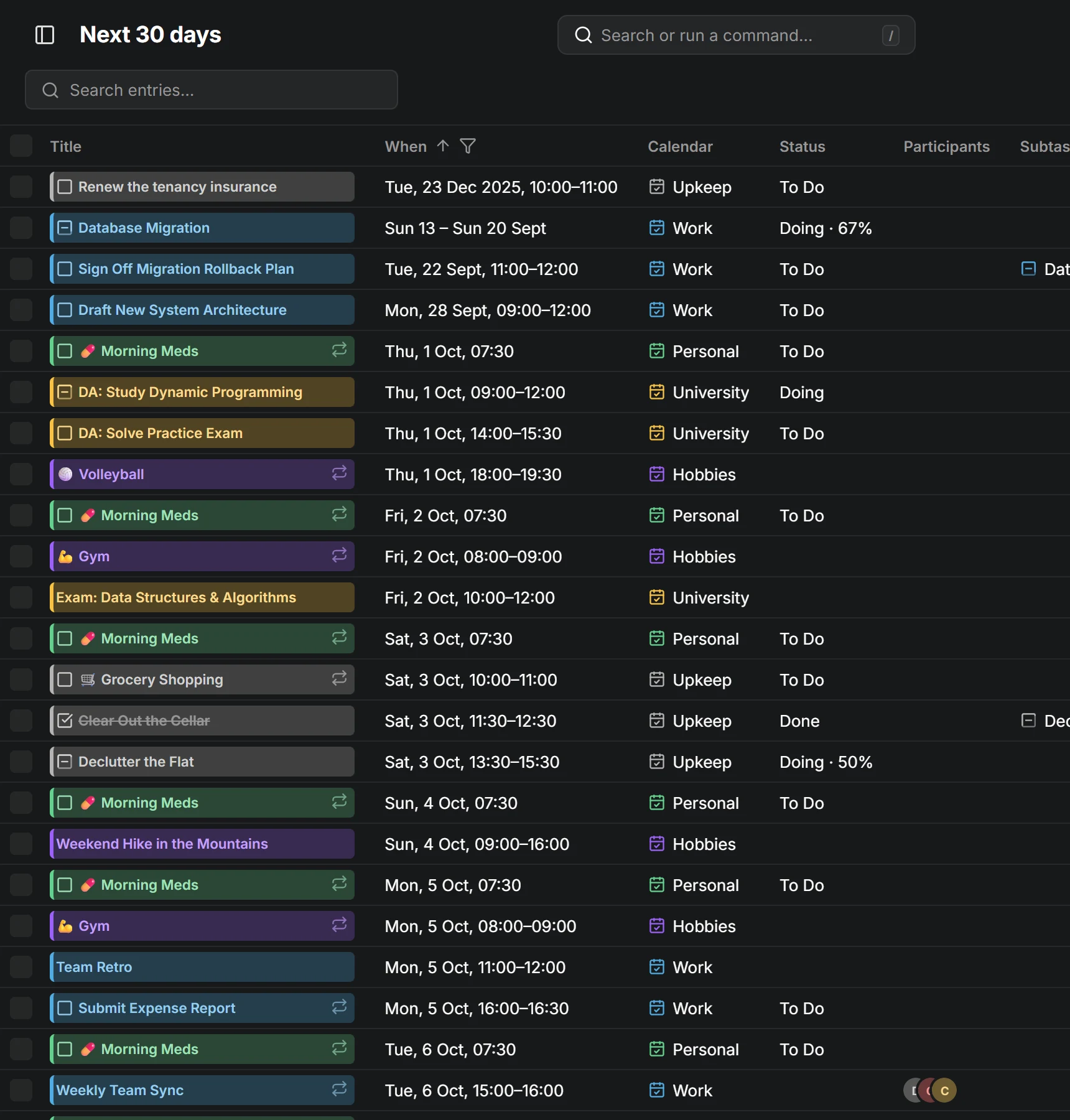Toggle the Database Migration task checkbox

coord(65,228)
